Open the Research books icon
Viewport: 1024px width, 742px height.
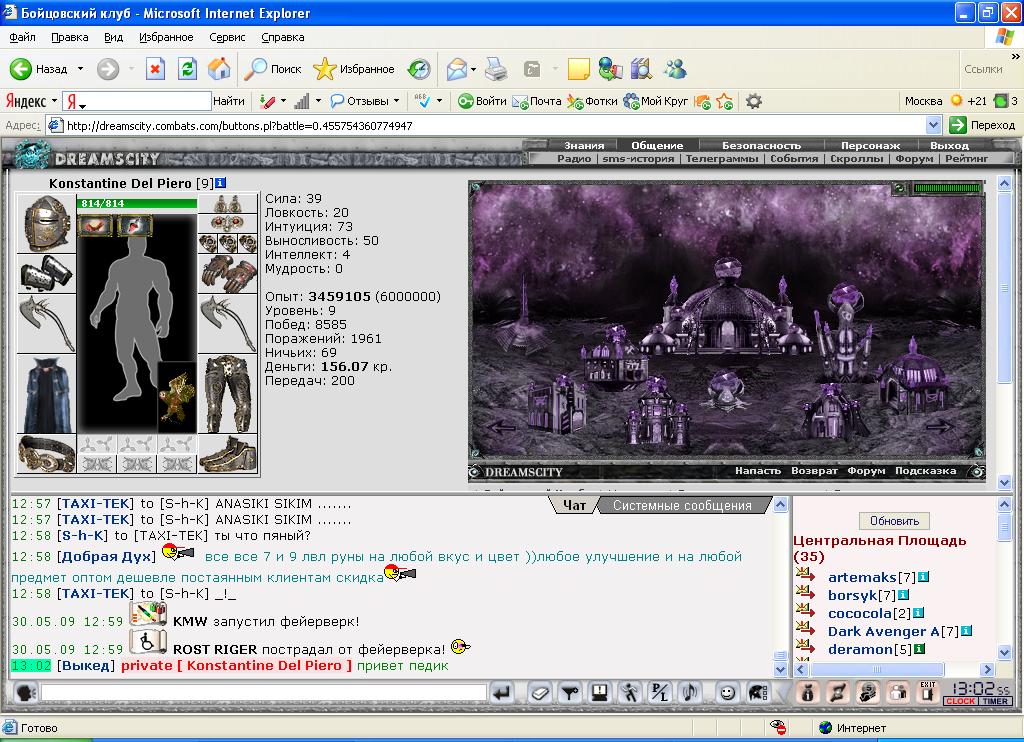[x=641, y=69]
